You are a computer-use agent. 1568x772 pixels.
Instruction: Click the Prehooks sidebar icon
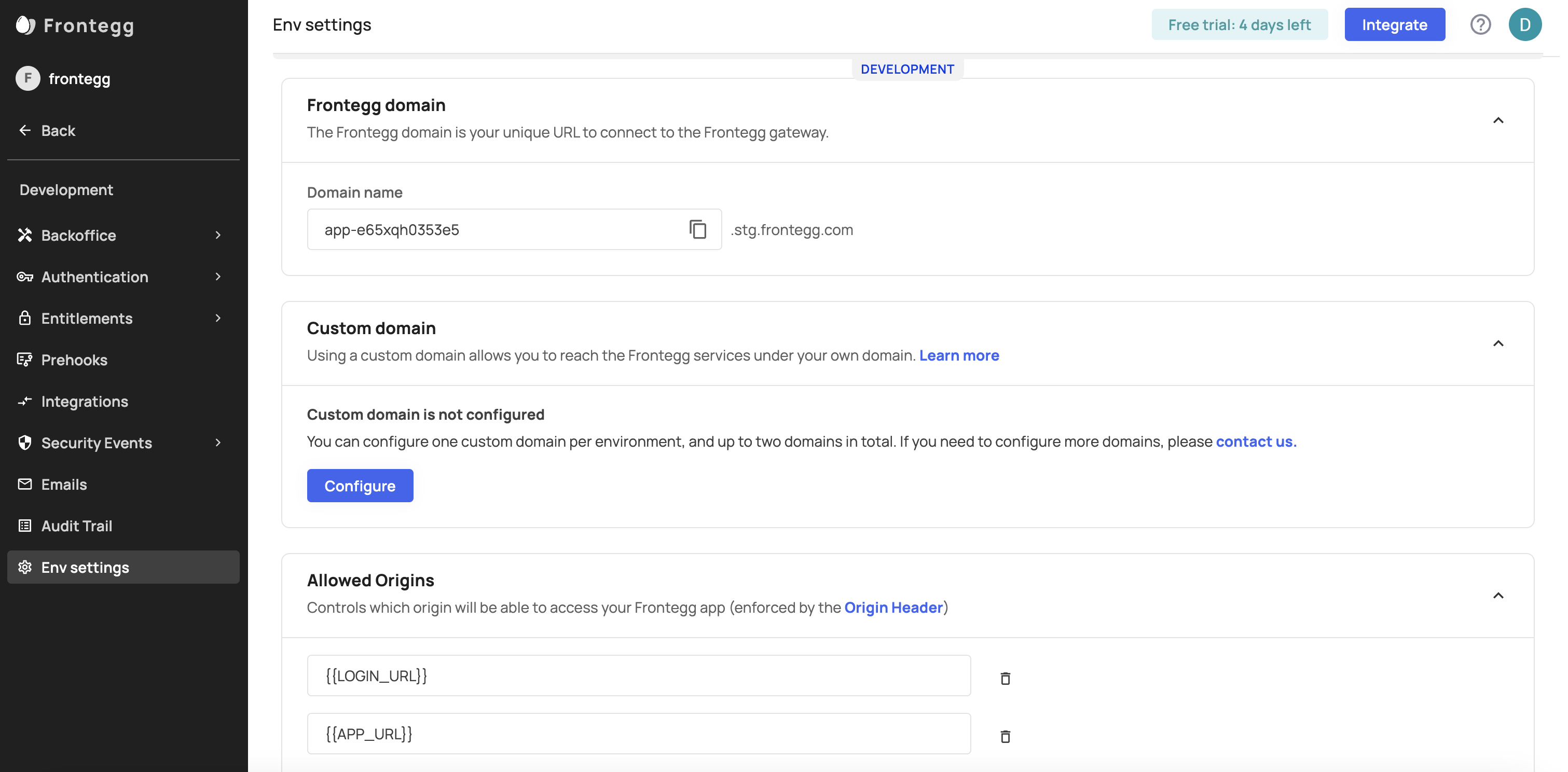coord(25,360)
